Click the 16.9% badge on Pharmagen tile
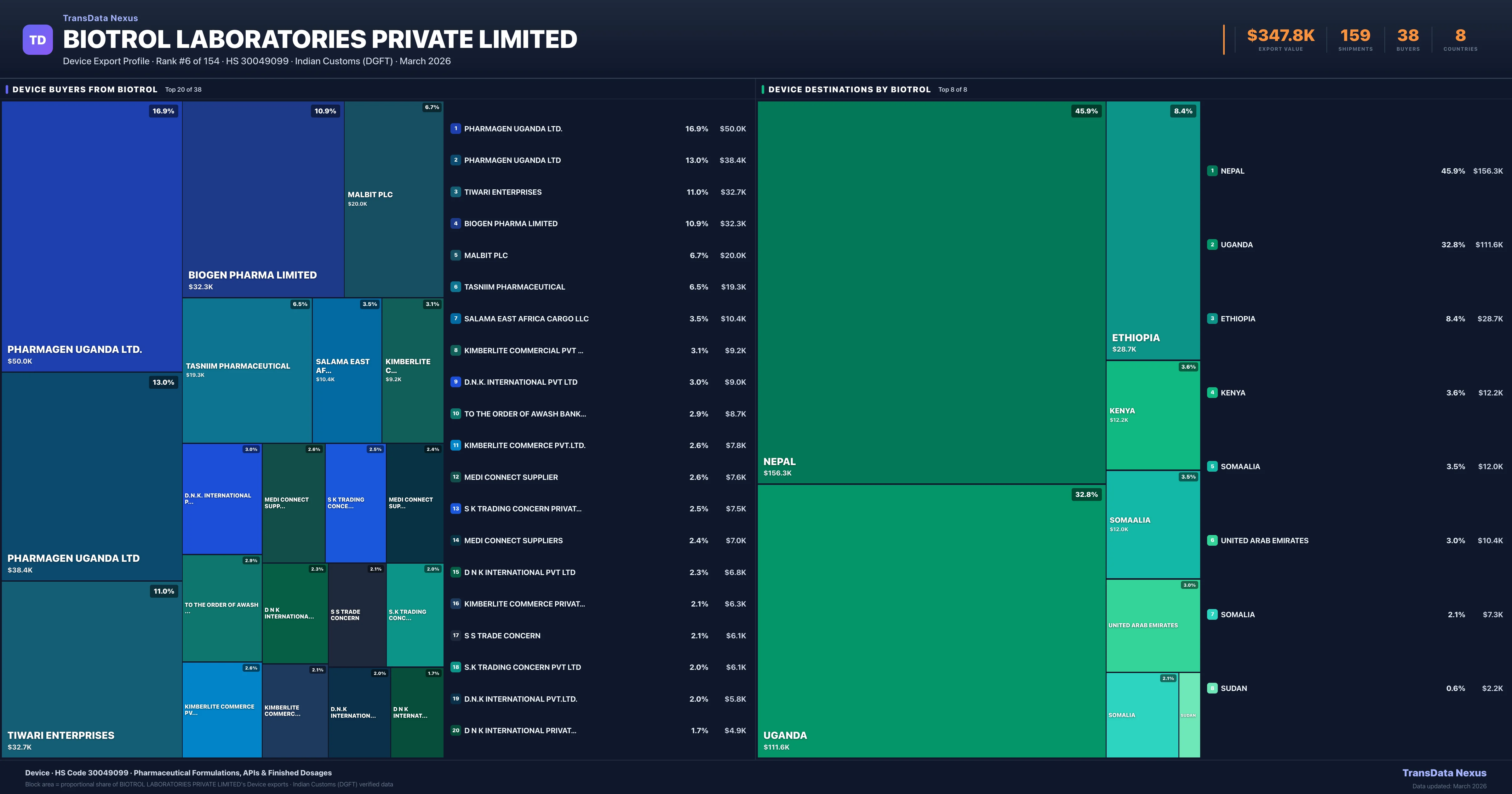 click(163, 111)
